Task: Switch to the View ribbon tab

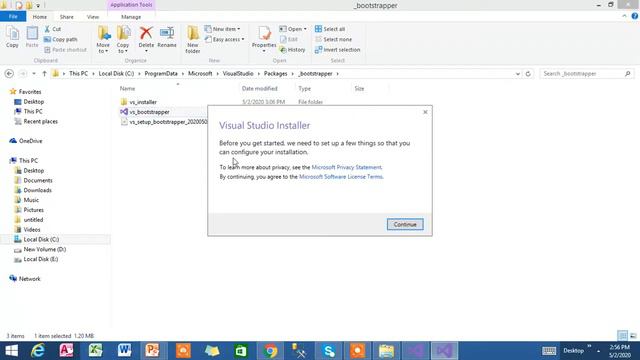Action: (93, 17)
